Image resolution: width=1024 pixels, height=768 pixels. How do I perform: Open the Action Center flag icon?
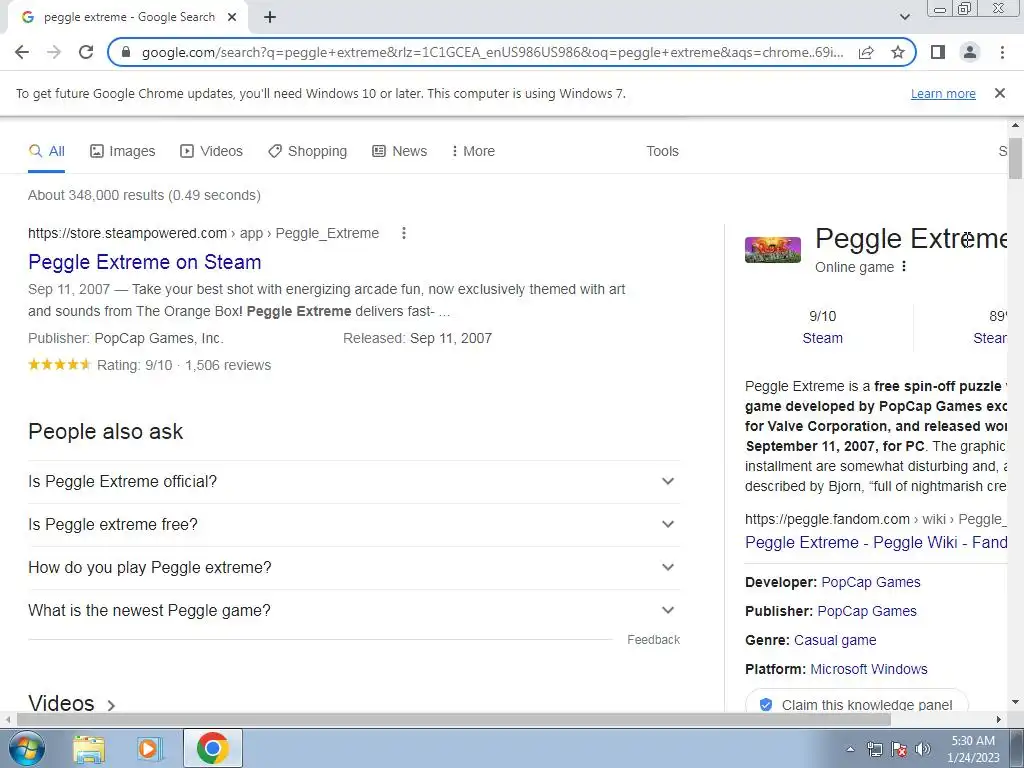click(x=899, y=749)
